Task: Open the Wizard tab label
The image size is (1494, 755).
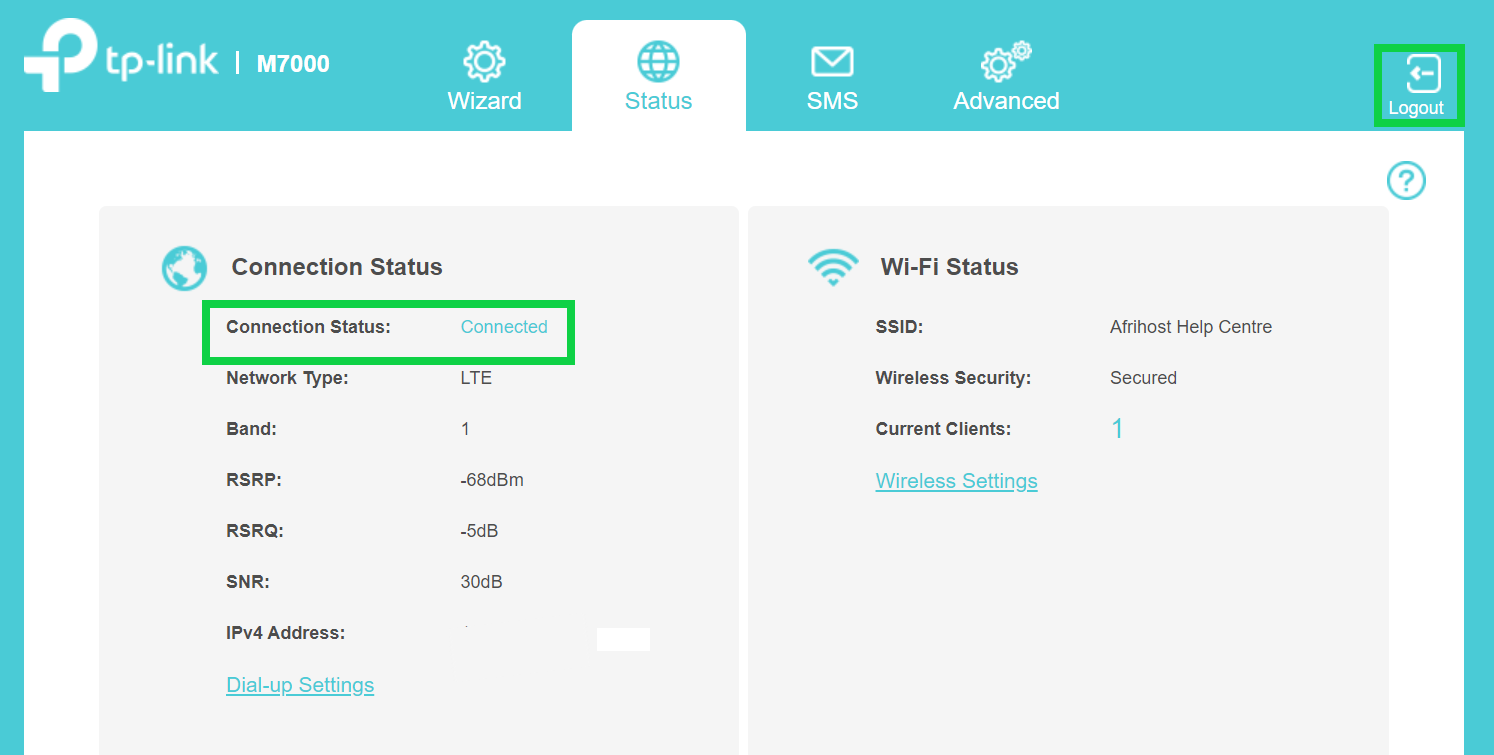Action: point(484,101)
